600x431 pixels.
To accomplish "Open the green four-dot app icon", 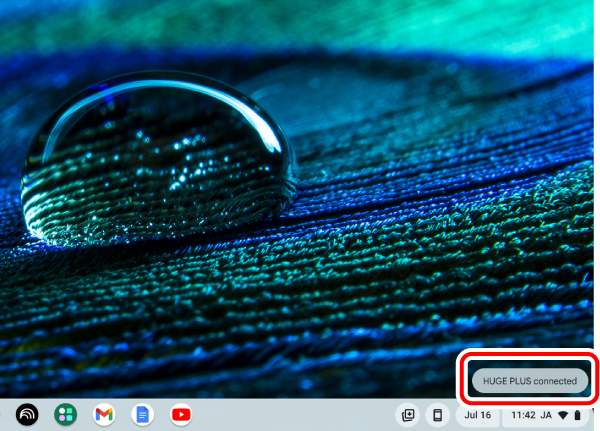I will click(x=66, y=414).
